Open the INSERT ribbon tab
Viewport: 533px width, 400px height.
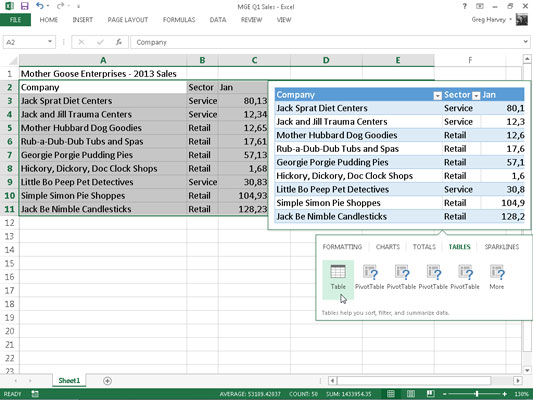pos(83,20)
